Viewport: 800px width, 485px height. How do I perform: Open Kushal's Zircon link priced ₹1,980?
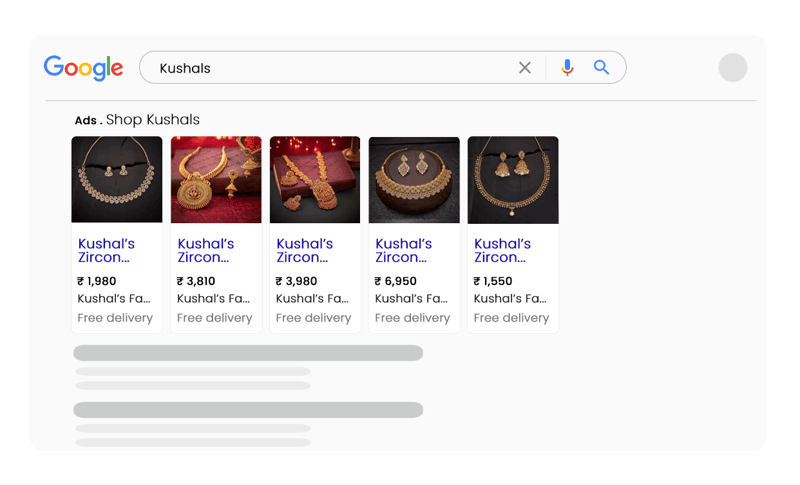coord(106,250)
